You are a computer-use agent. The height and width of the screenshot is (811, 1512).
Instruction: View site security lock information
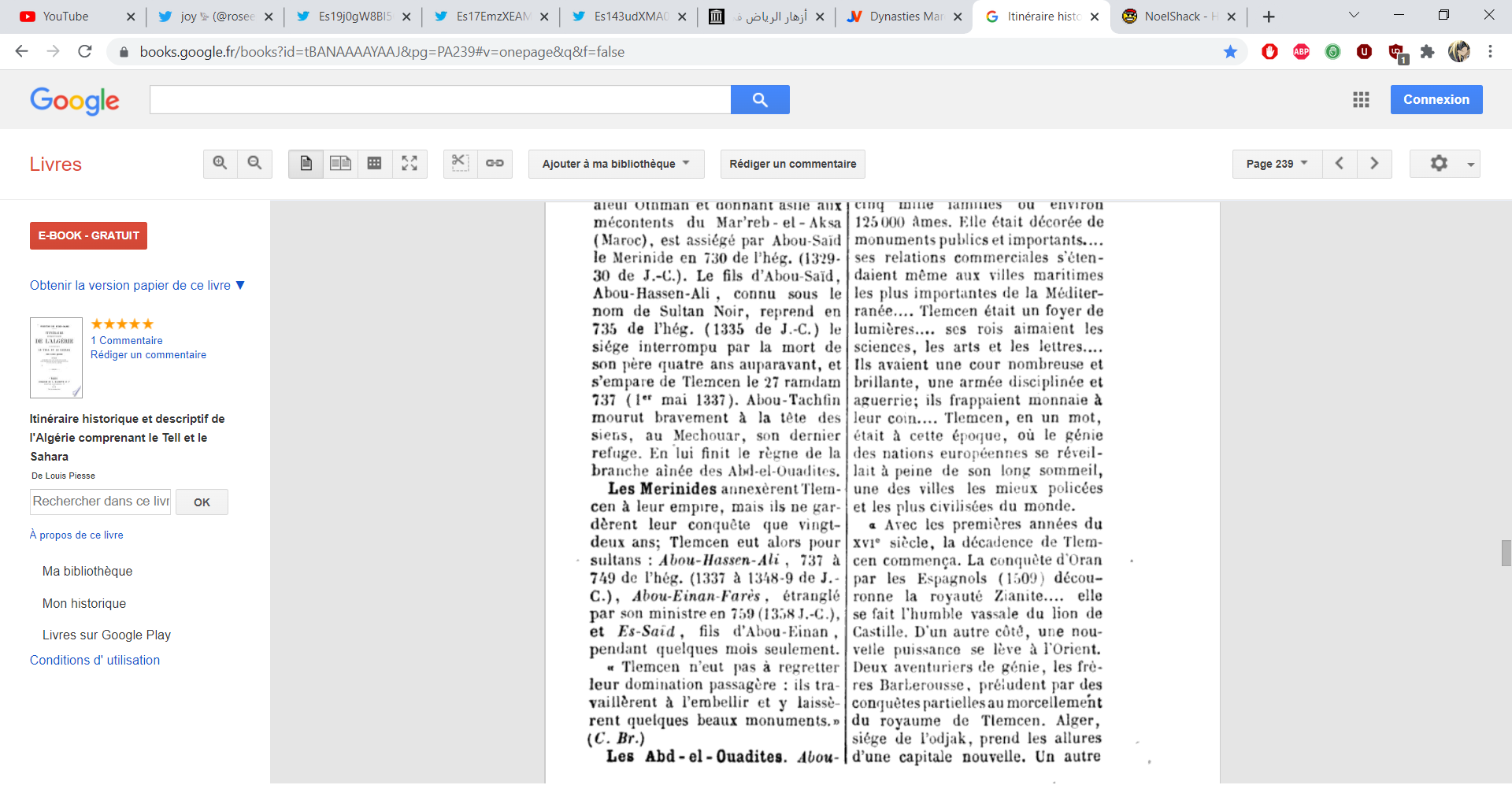click(124, 52)
